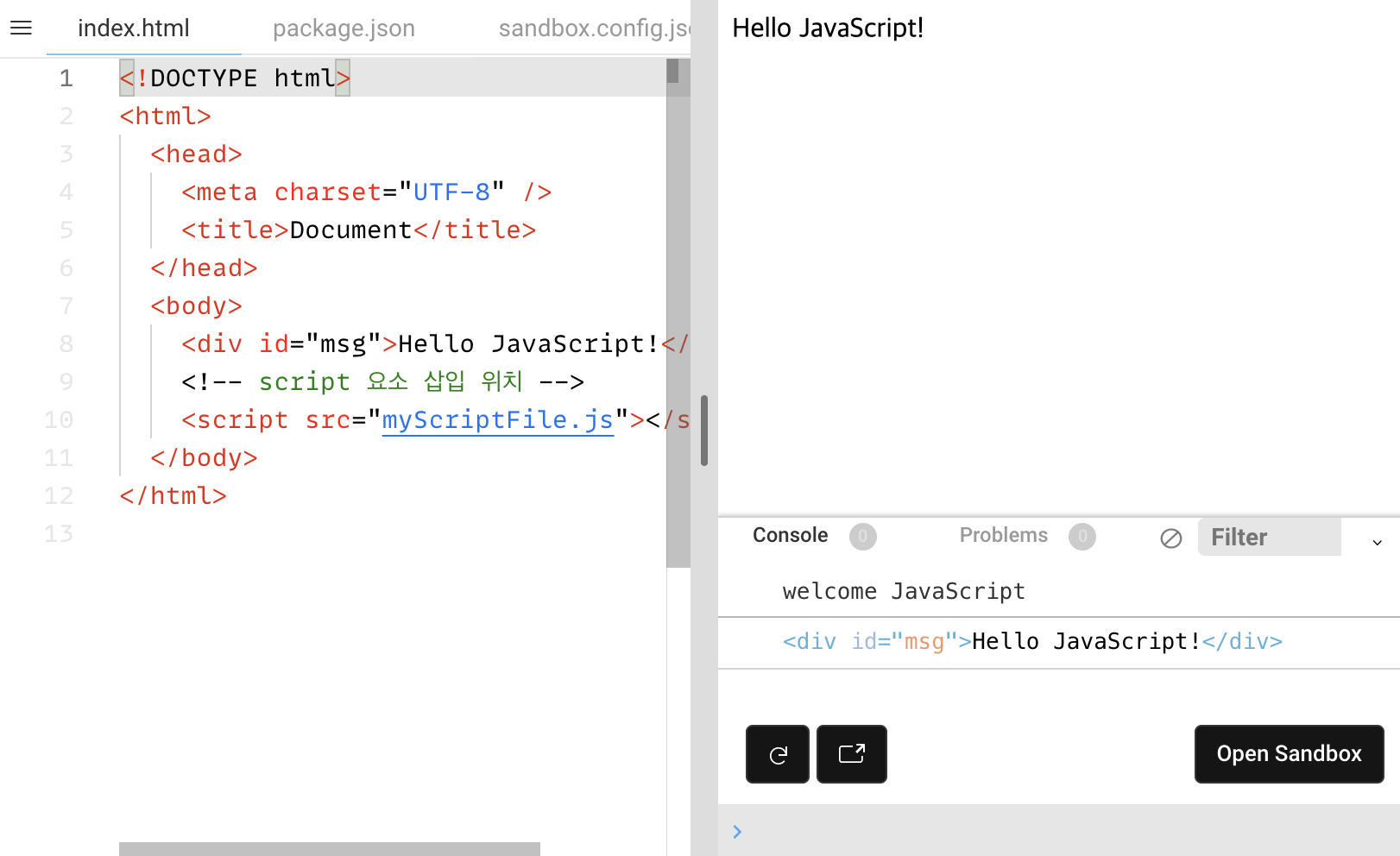
Task: Click 'Hello JavaScript!' in the preview pane
Action: click(828, 28)
